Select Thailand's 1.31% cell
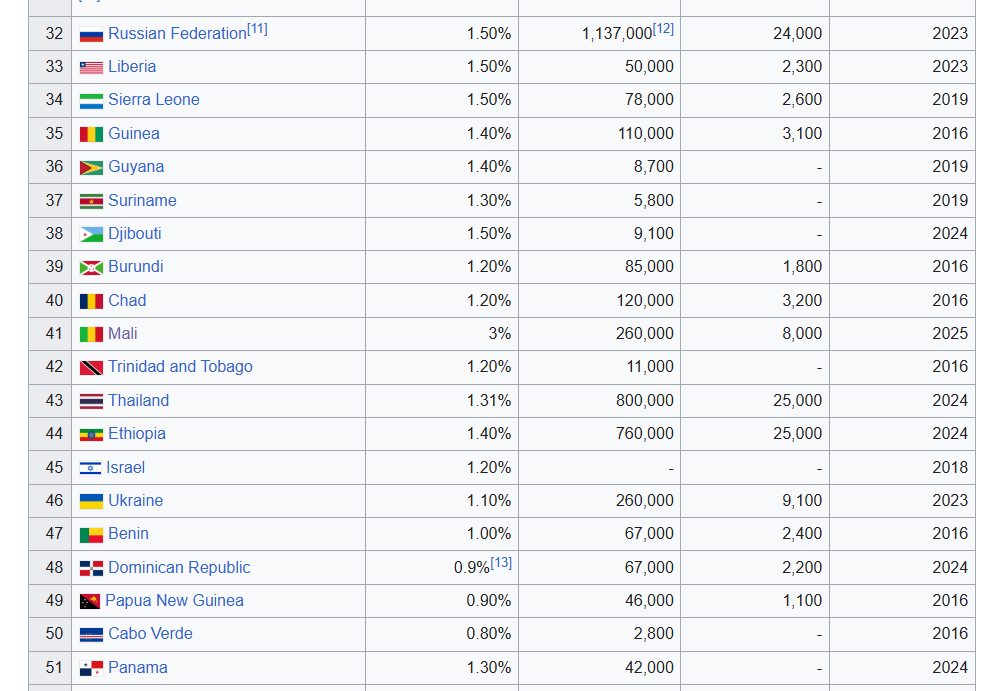This screenshot has width=995, height=691. pyautogui.click(x=489, y=401)
